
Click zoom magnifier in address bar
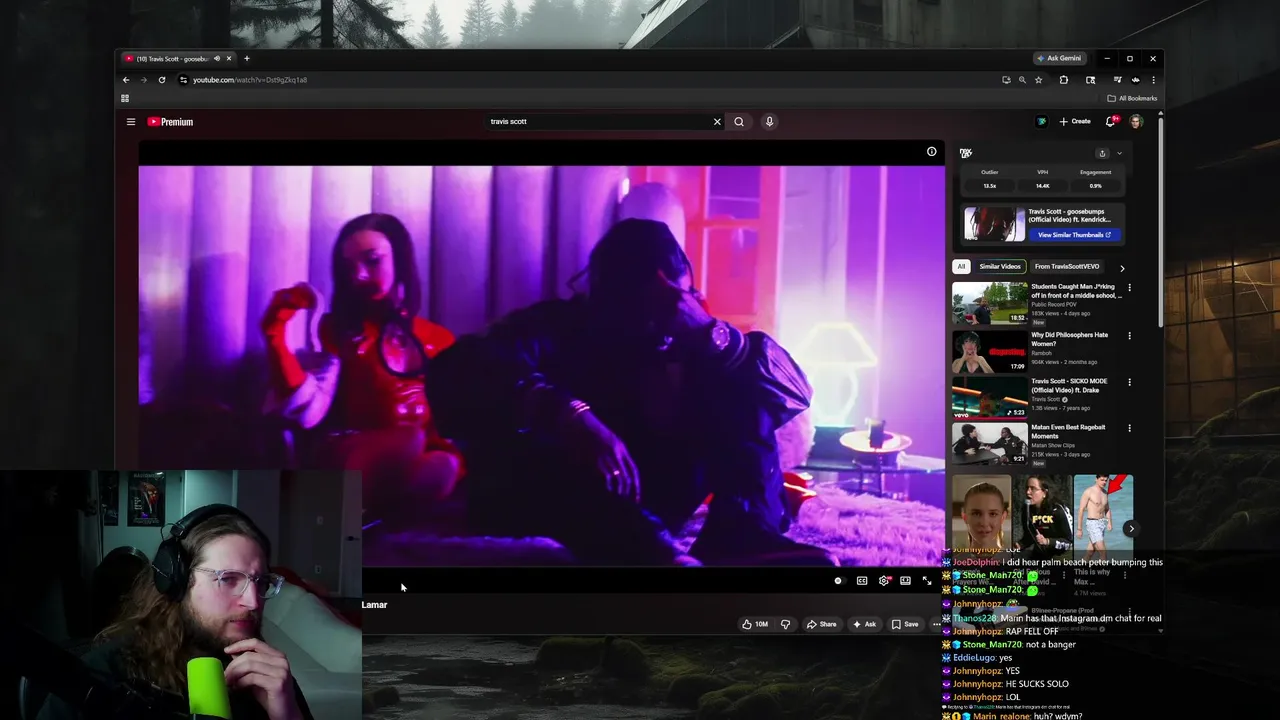pyautogui.click(x=1022, y=80)
